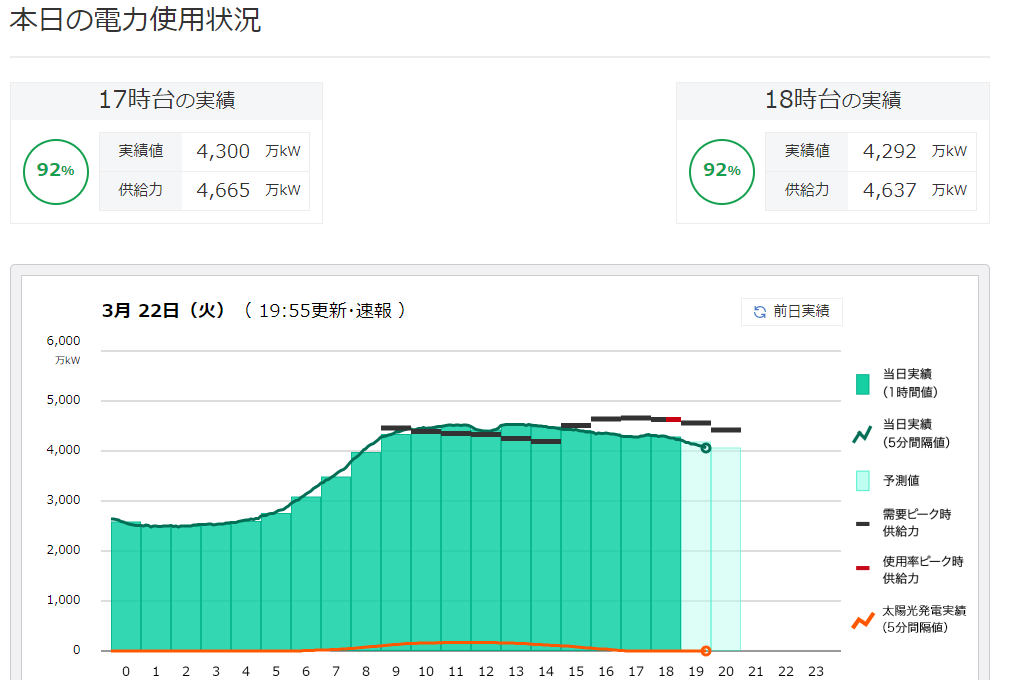Viewport: 1011px width, 680px height.
Task: Click the 6,000 y-axis label
Action: (x=63, y=341)
